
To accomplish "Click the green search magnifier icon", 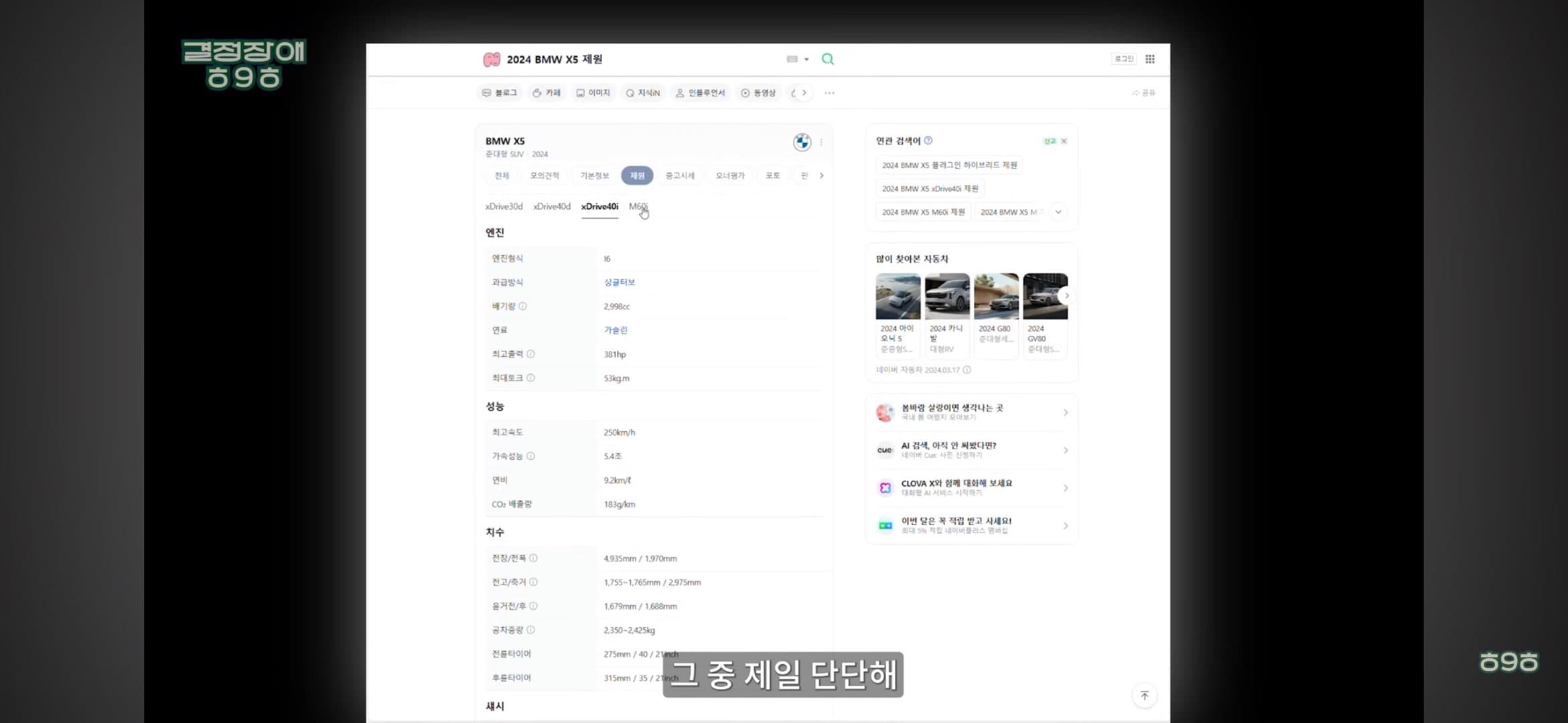I will [828, 59].
